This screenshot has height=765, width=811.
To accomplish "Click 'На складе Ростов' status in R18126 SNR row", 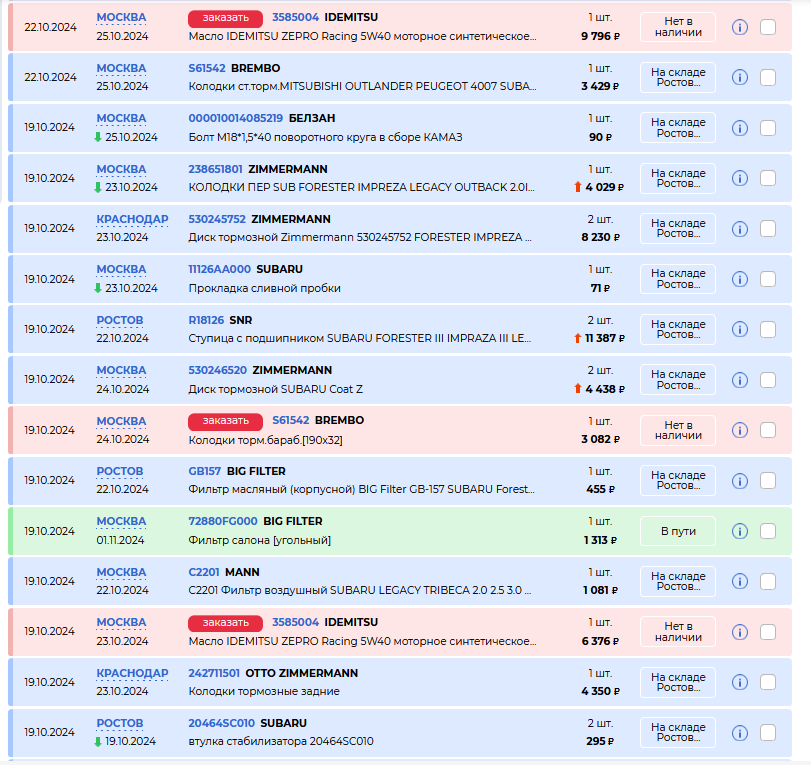I will tap(678, 329).
